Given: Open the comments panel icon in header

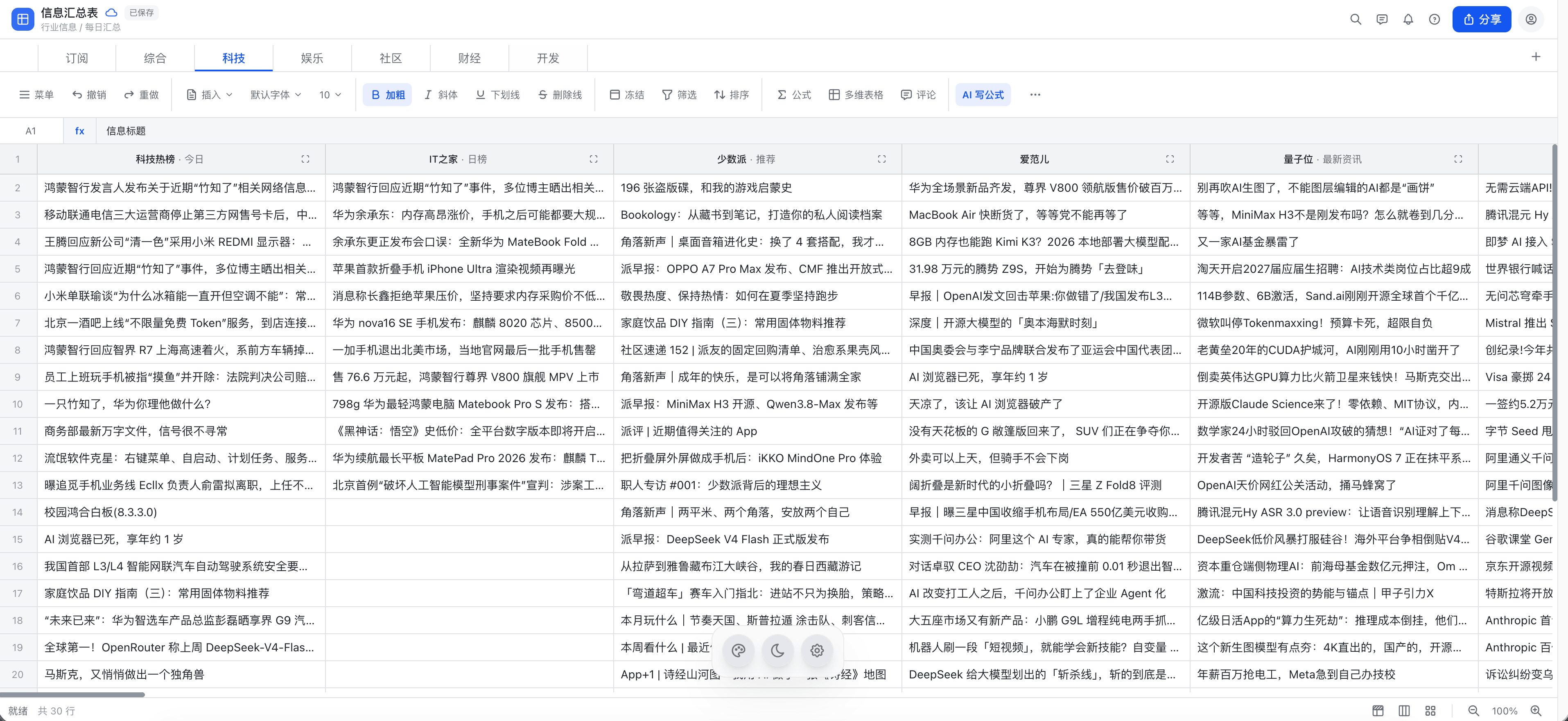Looking at the screenshot, I should (1382, 20).
